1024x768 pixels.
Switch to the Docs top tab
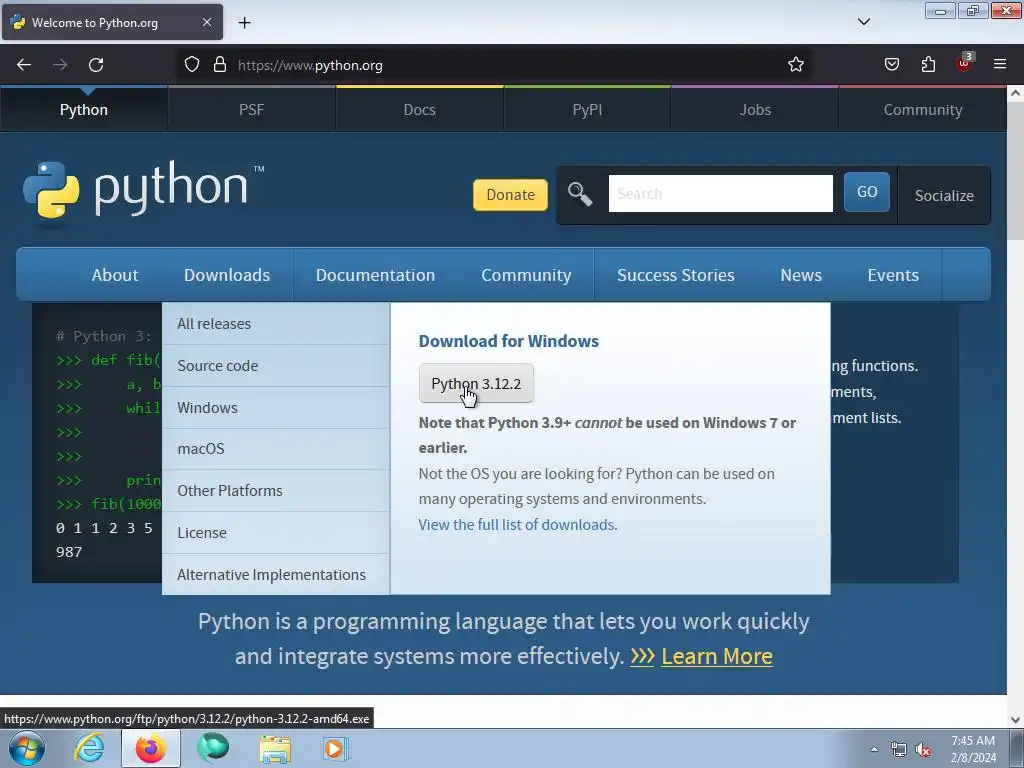pyautogui.click(x=419, y=110)
